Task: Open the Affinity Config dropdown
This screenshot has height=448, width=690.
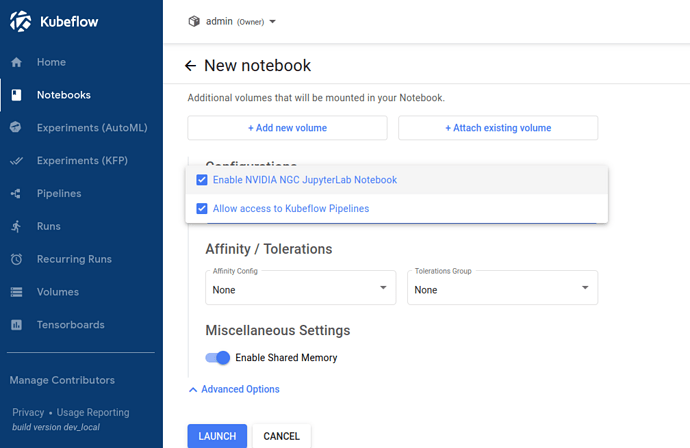Action: point(301,288)
